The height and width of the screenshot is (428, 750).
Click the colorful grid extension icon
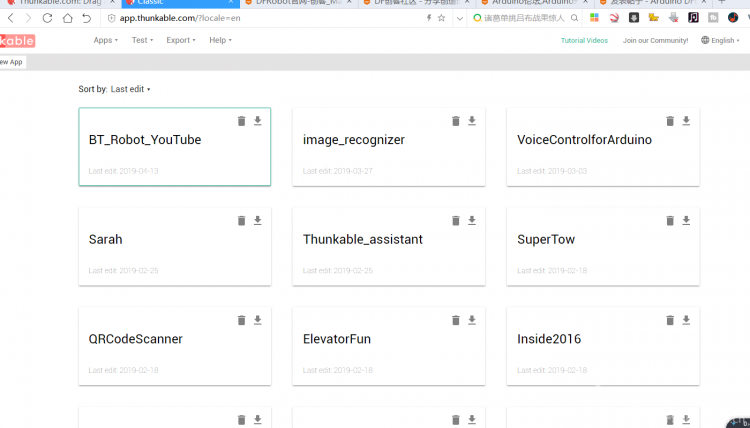point(594,18)
